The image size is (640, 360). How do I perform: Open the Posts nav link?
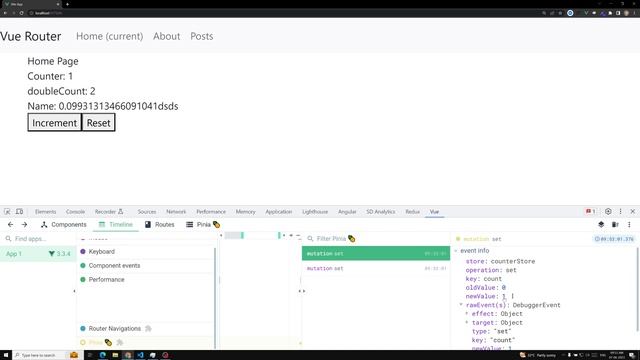coord(202,36)
